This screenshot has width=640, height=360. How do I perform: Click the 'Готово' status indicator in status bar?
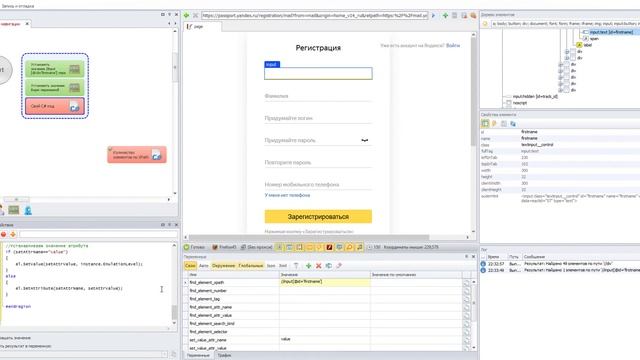194,247
